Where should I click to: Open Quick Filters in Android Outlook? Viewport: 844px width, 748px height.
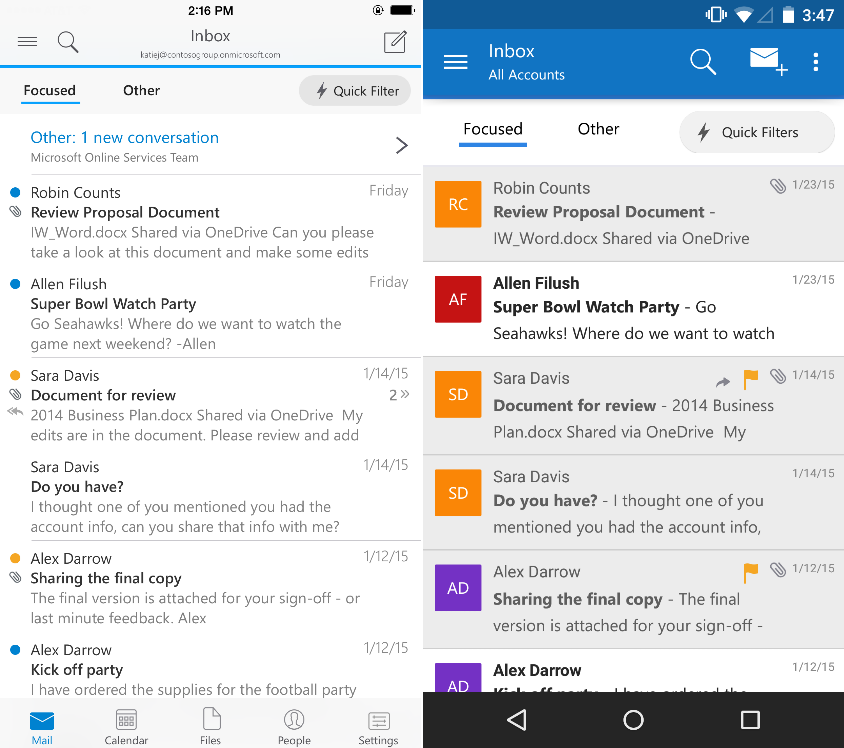[757, 132]
